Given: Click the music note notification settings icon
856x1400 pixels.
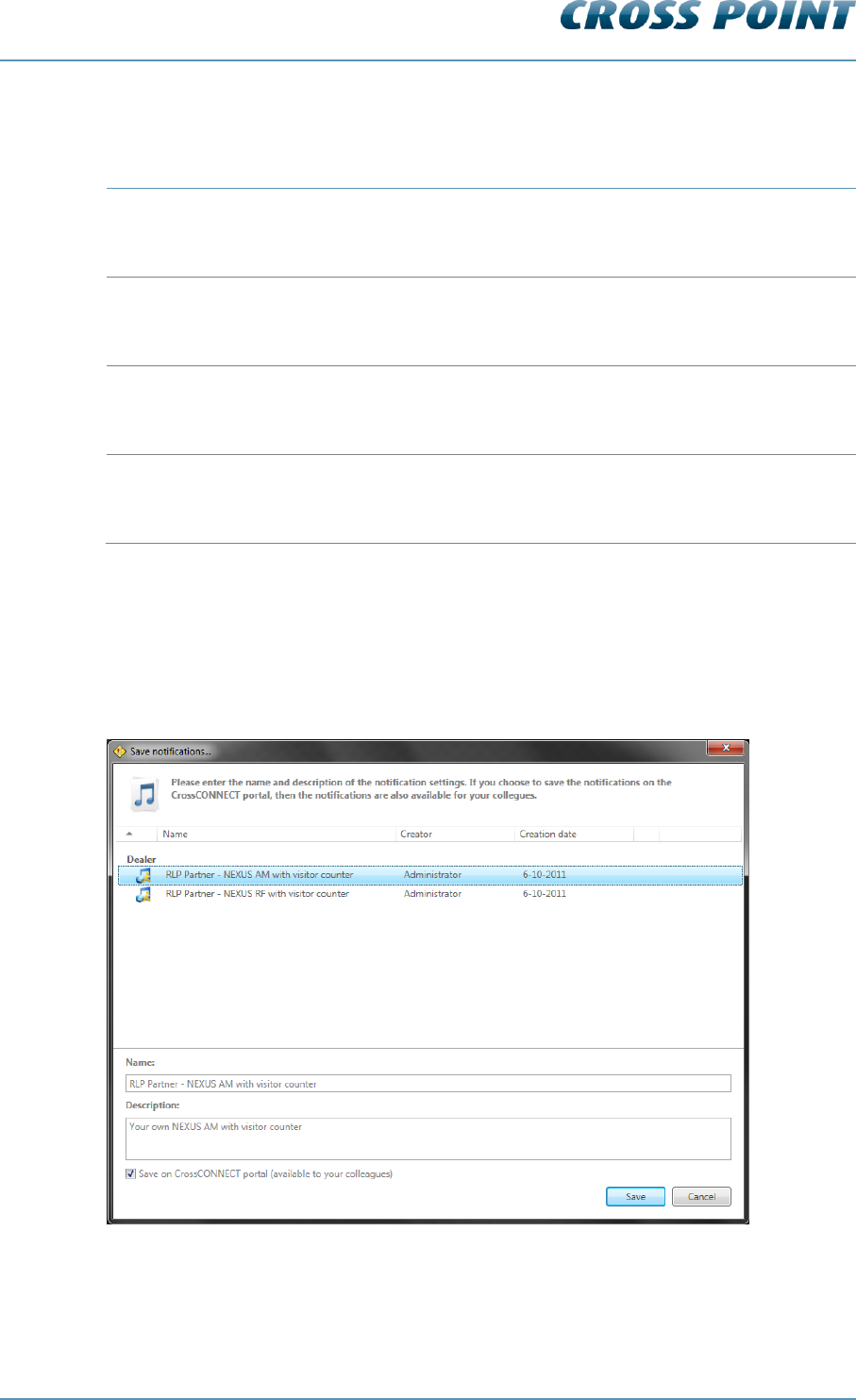Looking at the screenshot, I should click(x=143, y=794).
